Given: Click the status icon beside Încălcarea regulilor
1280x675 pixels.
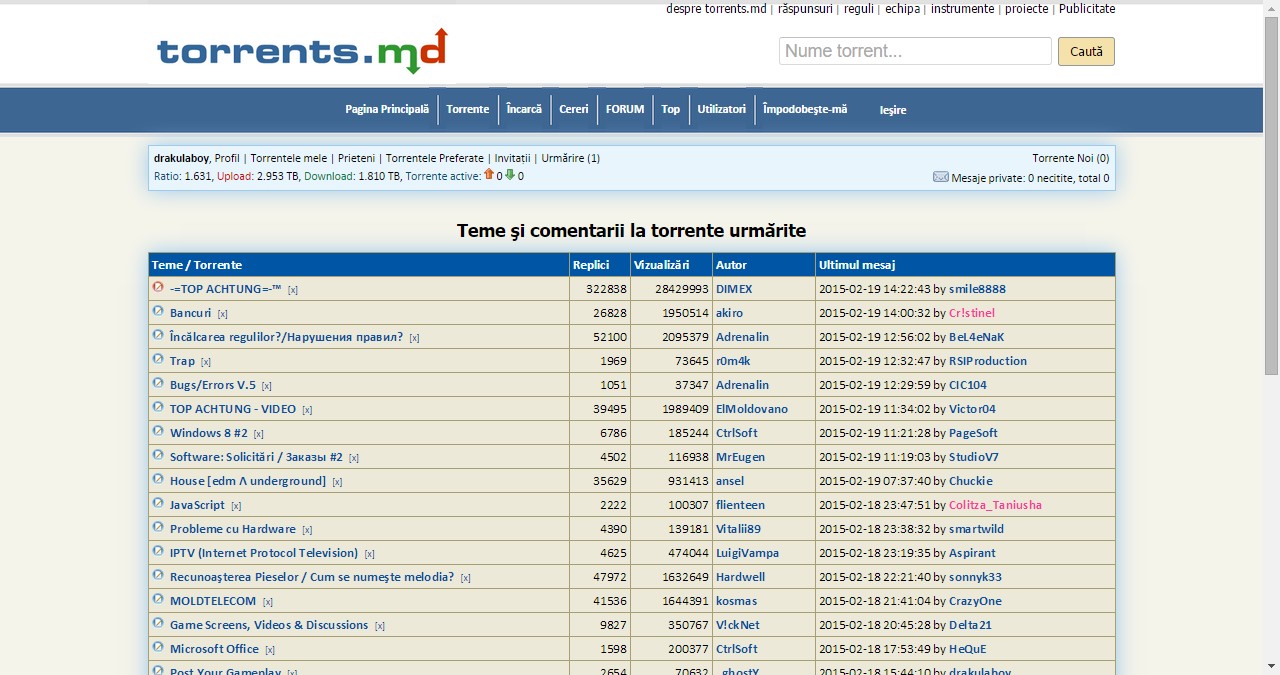Looking at the screenshot, I should (x=158, y=335).
